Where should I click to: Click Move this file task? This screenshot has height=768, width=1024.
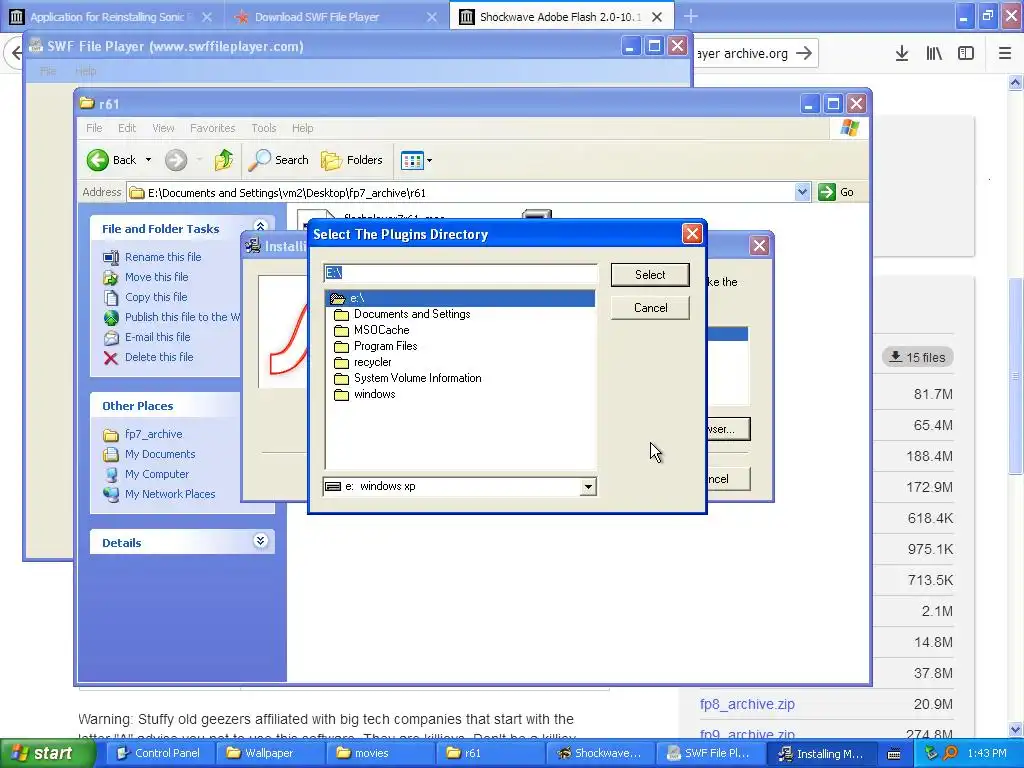point(157,277)
